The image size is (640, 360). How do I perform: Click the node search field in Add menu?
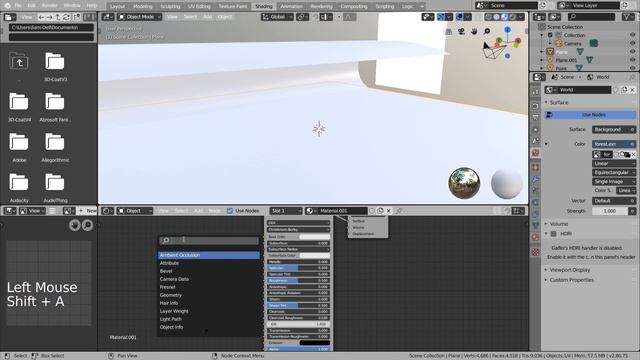pyautogui.click(x=209, y=240)
